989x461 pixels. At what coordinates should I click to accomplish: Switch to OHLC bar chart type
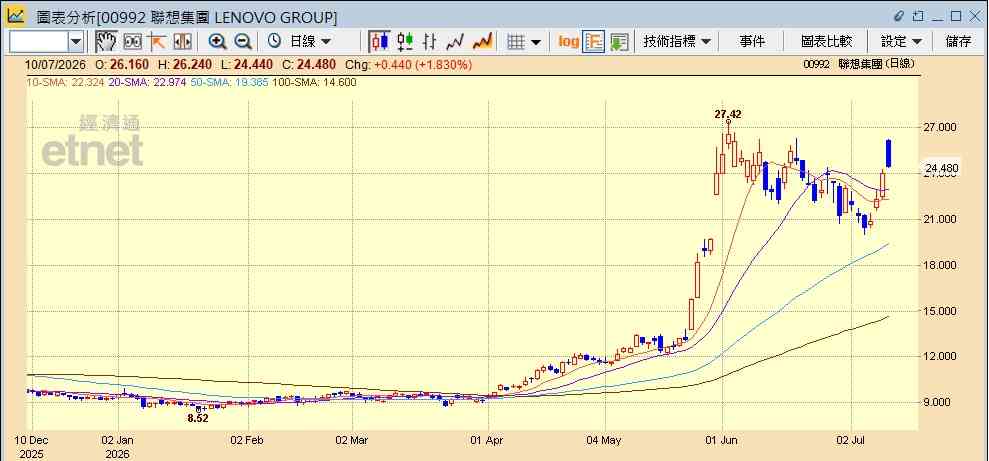click(x=430, y=42)
